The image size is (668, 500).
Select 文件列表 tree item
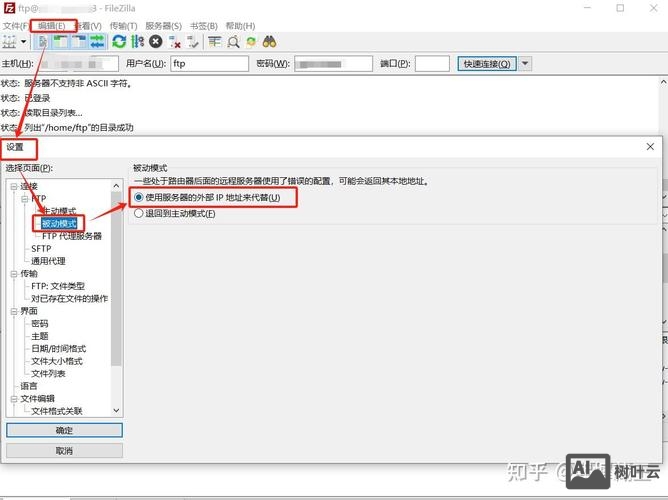pos(48,374)
